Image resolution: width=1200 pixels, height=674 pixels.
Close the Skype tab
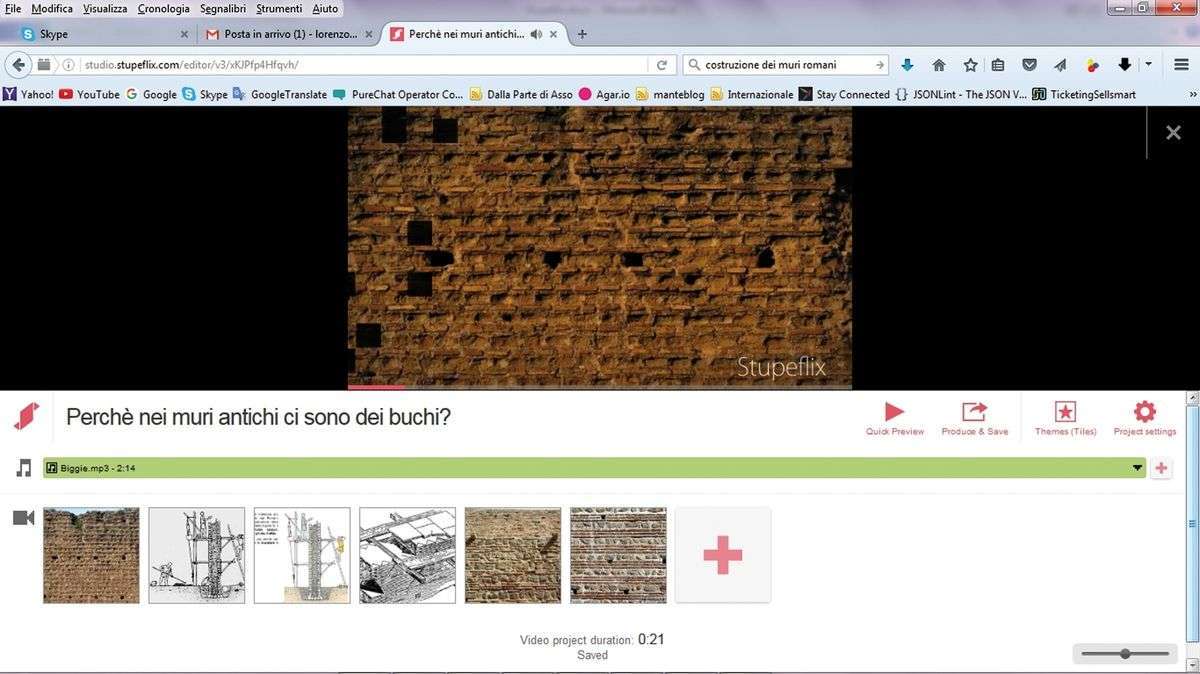(x=184, y=34)
